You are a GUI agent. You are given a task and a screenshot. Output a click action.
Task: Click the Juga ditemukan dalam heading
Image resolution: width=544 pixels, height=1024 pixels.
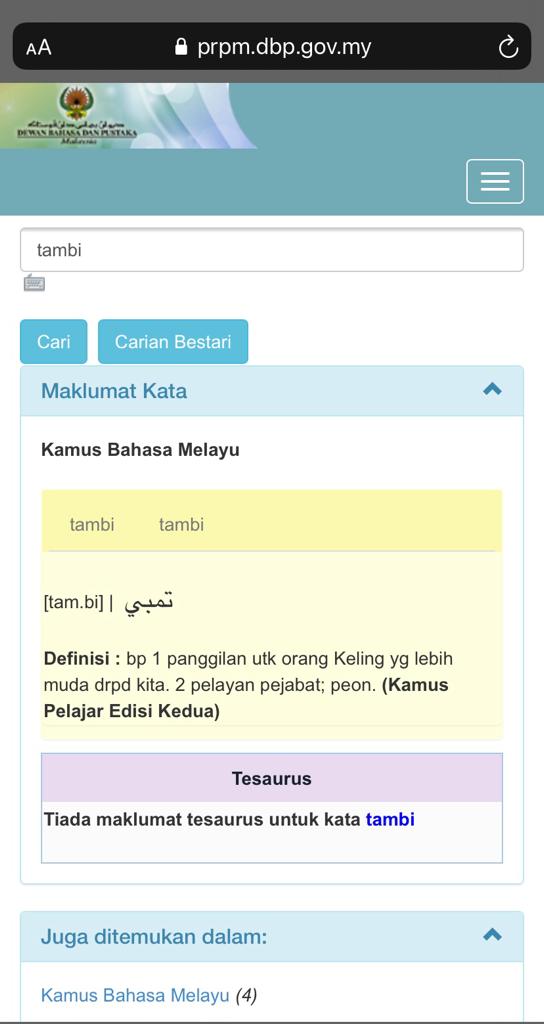154,937
